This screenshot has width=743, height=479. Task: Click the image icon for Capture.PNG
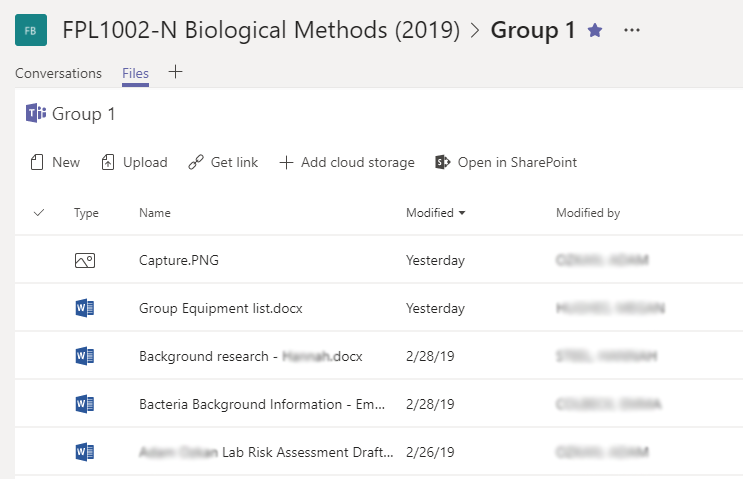(x=85, y=261)
